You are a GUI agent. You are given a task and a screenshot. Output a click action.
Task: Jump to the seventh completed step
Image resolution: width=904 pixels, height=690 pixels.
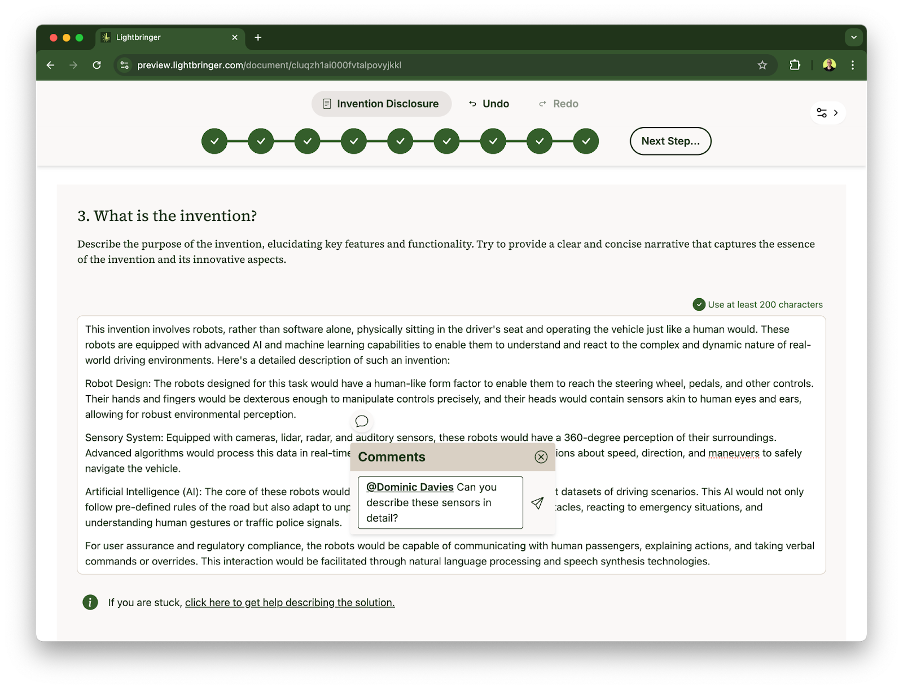(493, 141)
